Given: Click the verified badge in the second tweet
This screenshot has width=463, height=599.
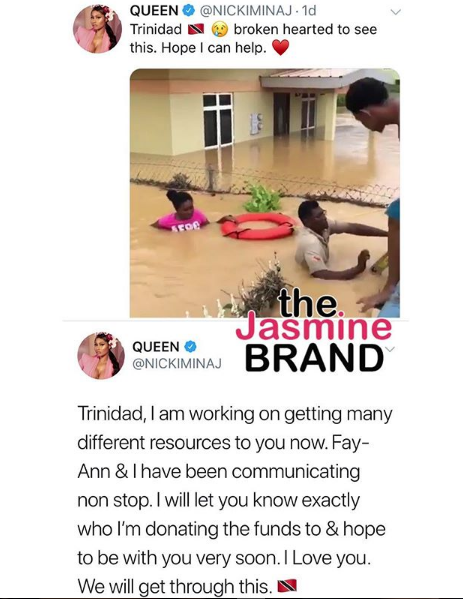Looking at the screenshot, I should tap(190, 346).
